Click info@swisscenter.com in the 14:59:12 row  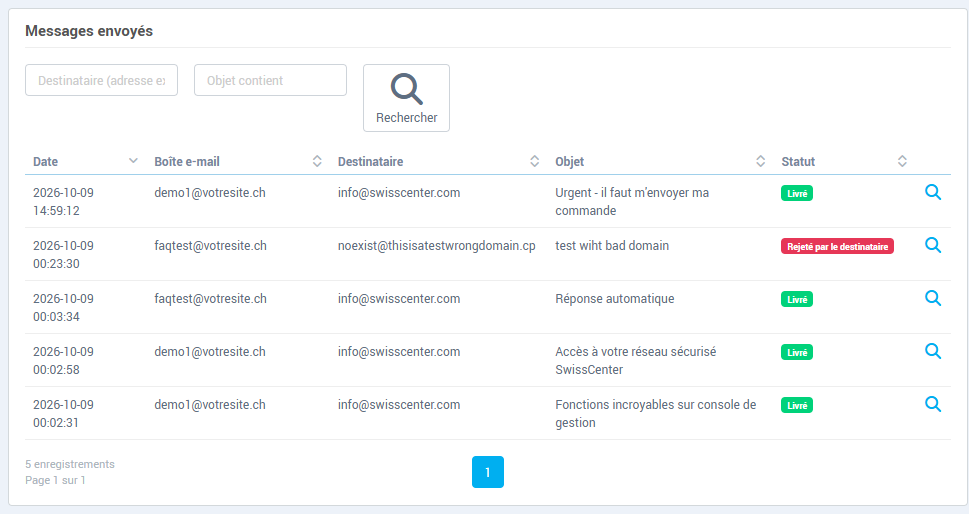pos(399,193)
